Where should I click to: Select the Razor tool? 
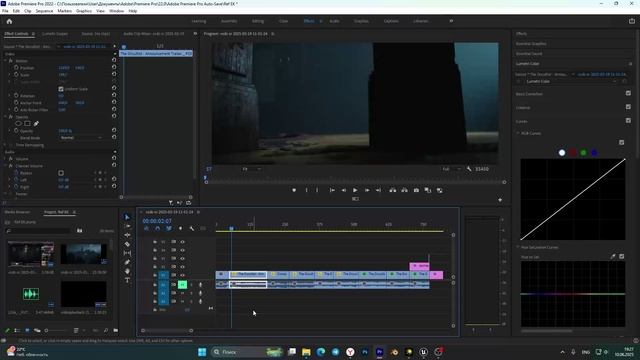tap(127, 244)
